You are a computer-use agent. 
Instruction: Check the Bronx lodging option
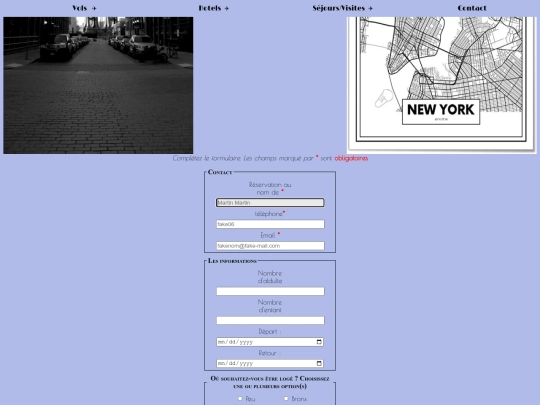[286, 398]
